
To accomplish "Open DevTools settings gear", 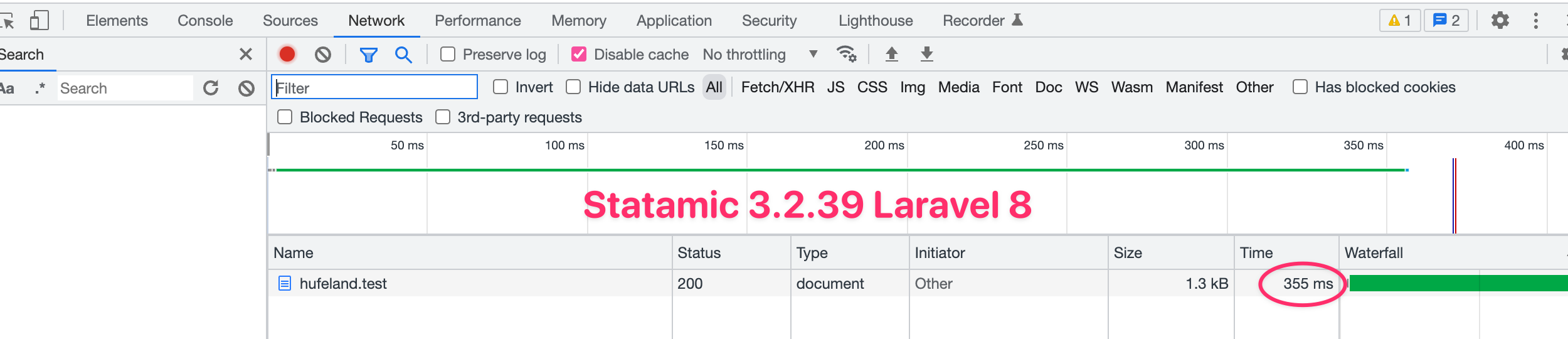I will [x=1500, y=21].
